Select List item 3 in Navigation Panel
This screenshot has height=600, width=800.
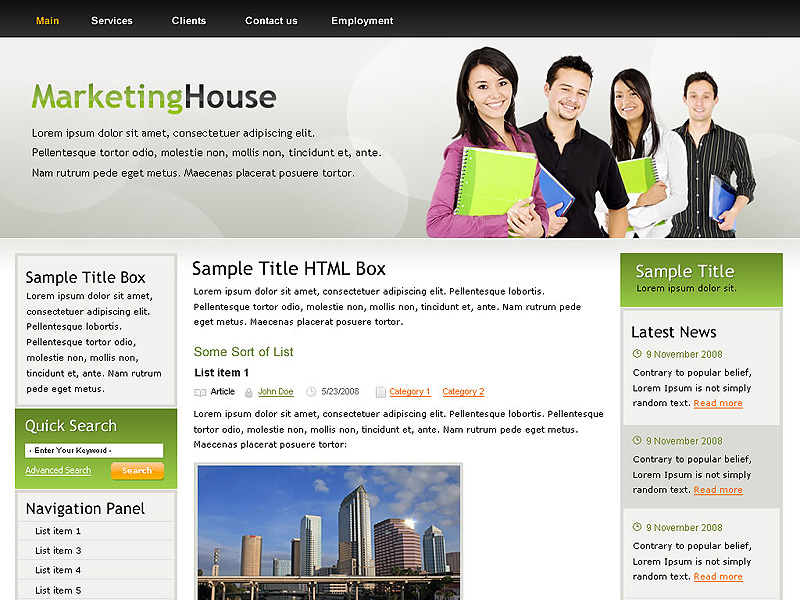pyautogui.click(x=58, y=551)
